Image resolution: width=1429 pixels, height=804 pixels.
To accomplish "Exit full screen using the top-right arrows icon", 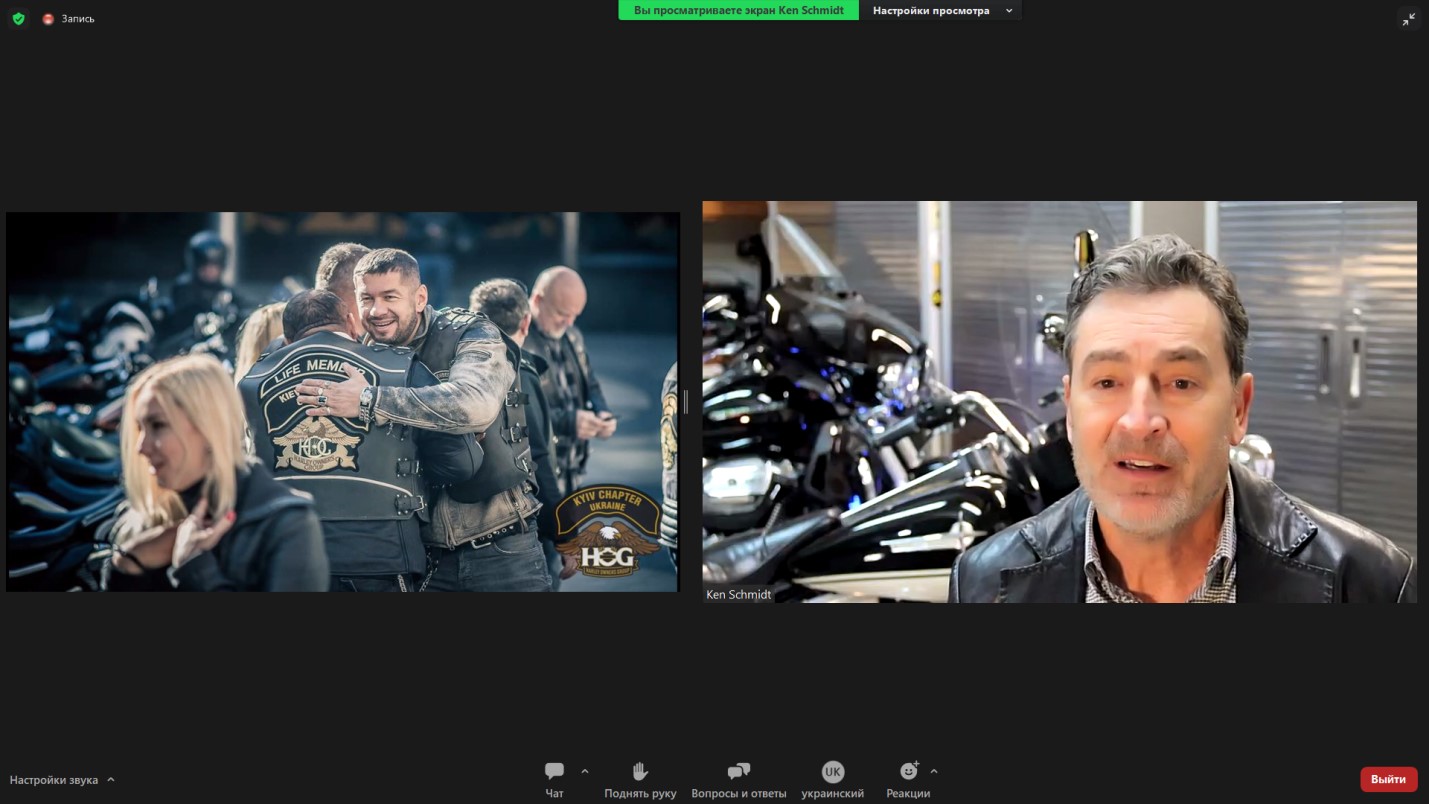I will tap(1408, 19).
